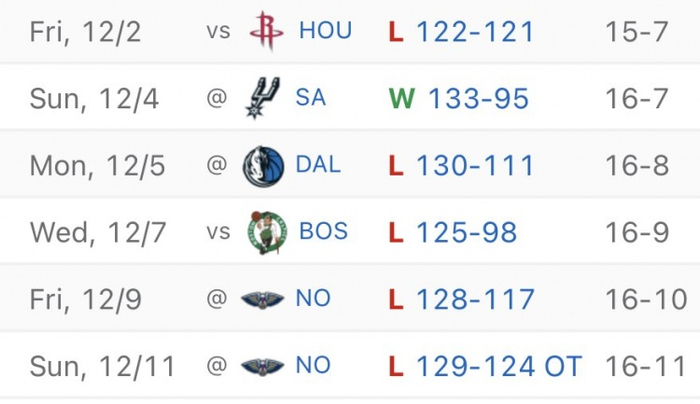
Task: Open the NO team link for 12/9
Action: click(x=313, y=299)
